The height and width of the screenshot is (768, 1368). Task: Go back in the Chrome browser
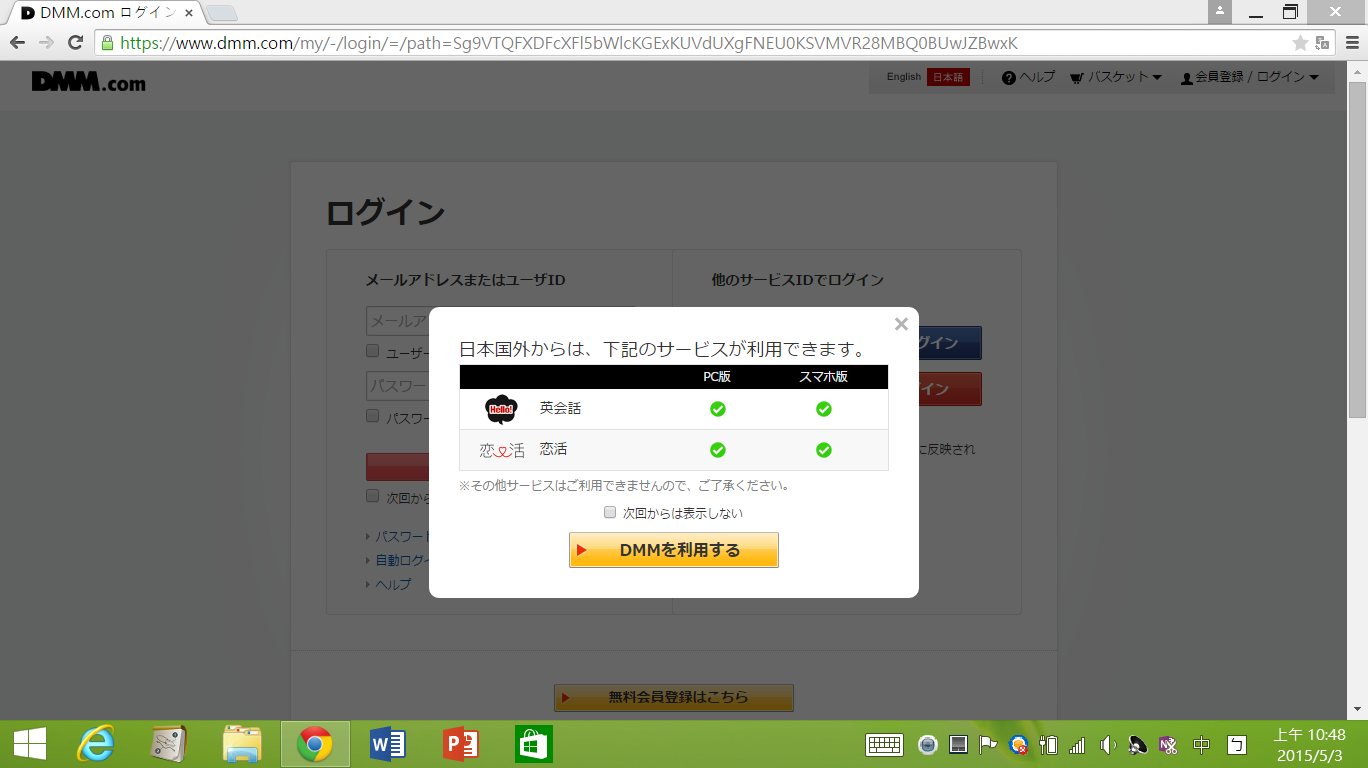[x=17, y=43]
